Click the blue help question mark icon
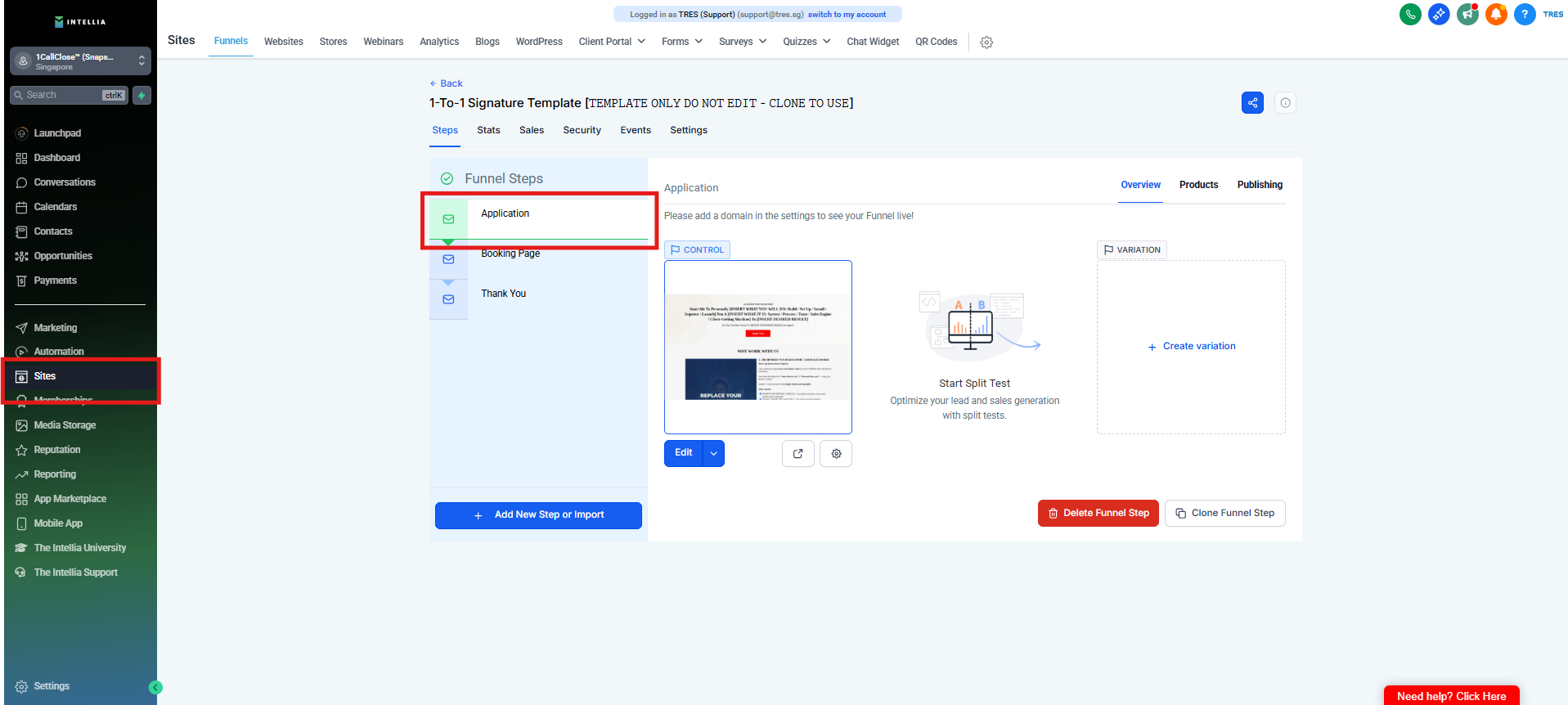 [1525, 14]
